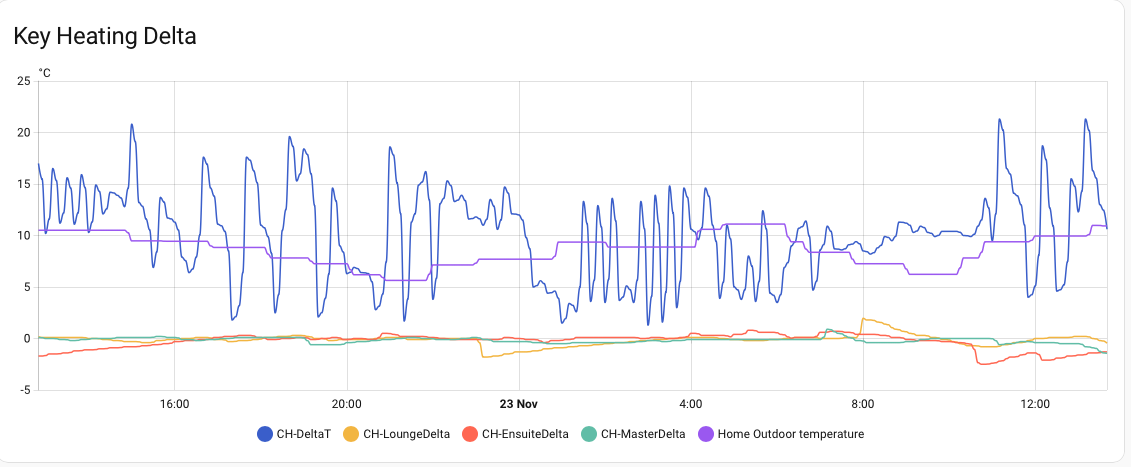
Task: Click the blue CH-DeltaT legend dot
Action: [265, 434]
